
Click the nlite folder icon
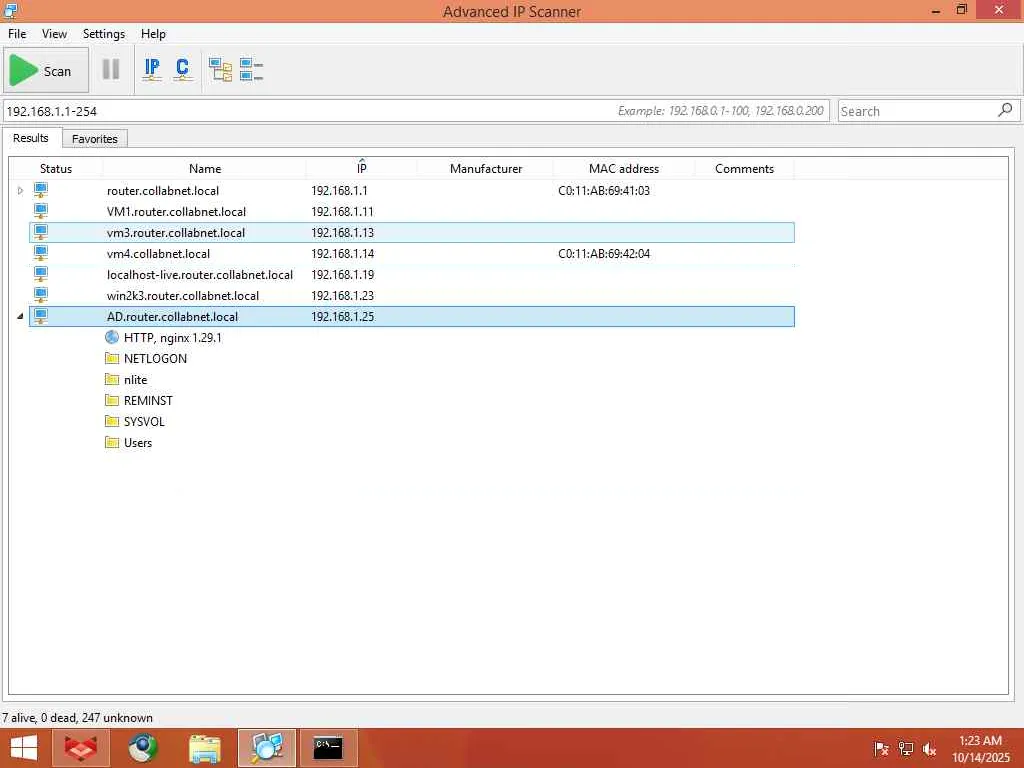pyautogui.click(x=112, y=379)
